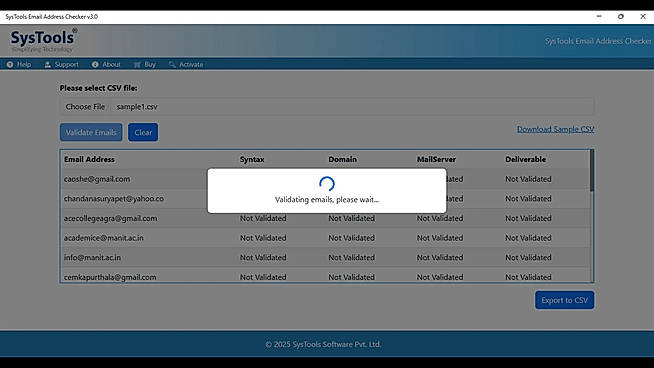Open the Buy menu item
Screen dimensions: 654x368
145,65
